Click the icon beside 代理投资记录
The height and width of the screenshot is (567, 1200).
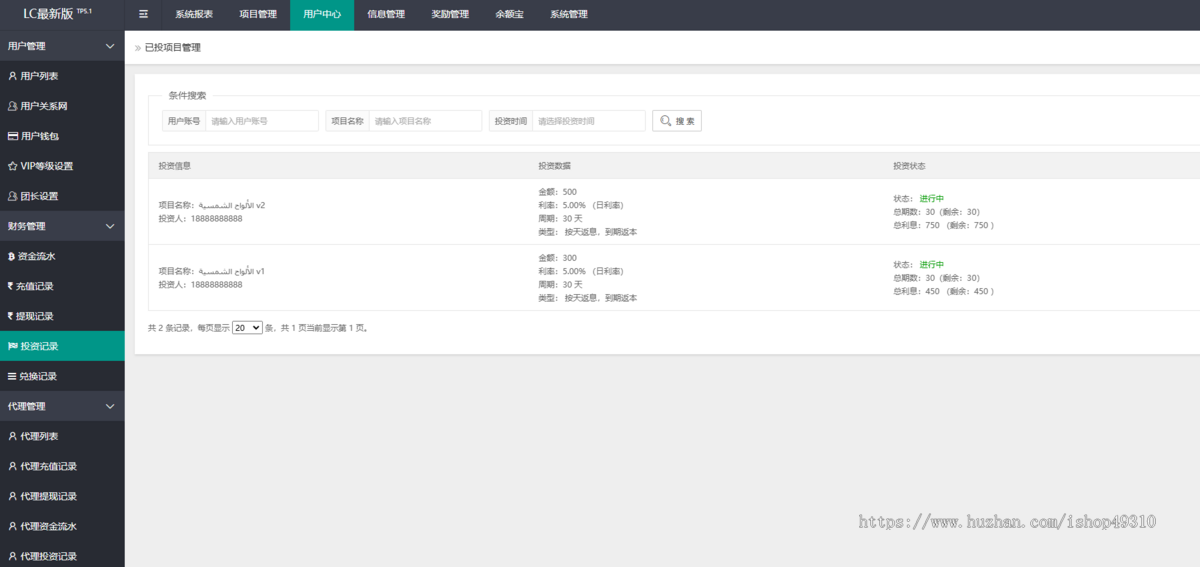click(12, 556)
